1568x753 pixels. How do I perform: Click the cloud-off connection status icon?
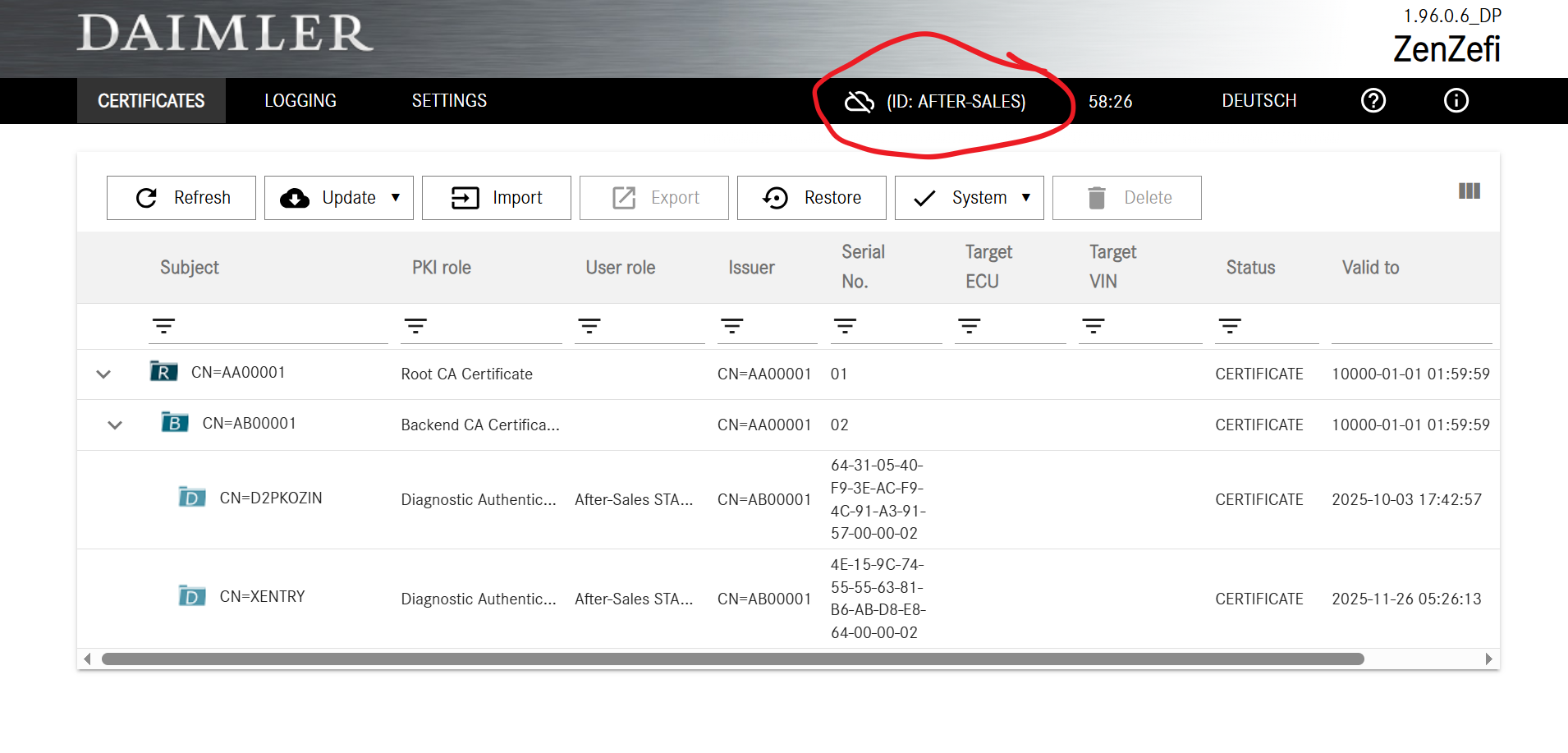click(860, 101)
